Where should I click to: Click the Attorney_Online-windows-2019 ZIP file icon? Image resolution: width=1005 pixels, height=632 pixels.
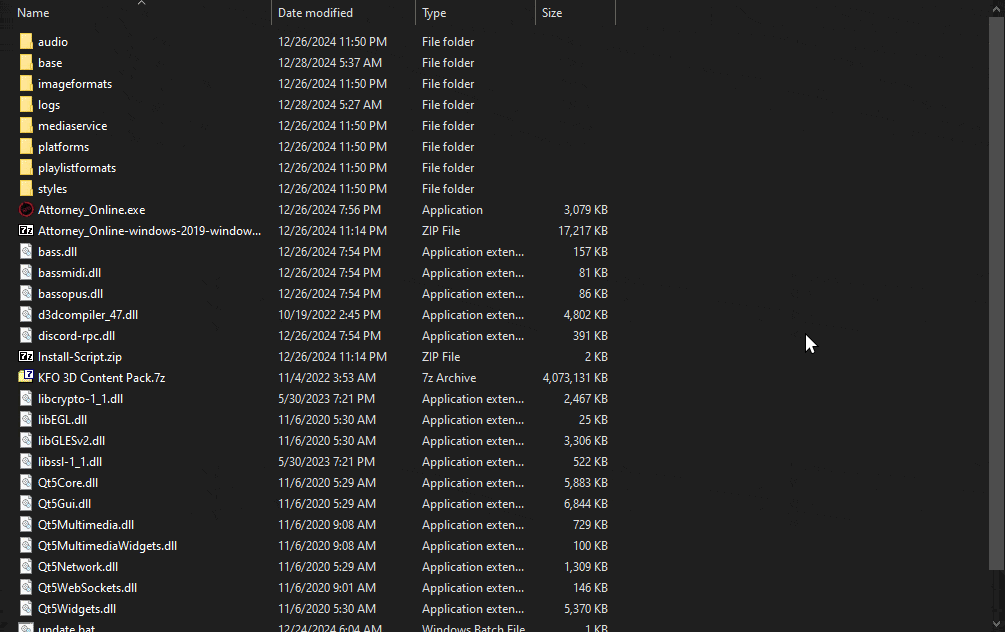coord(26,231)
